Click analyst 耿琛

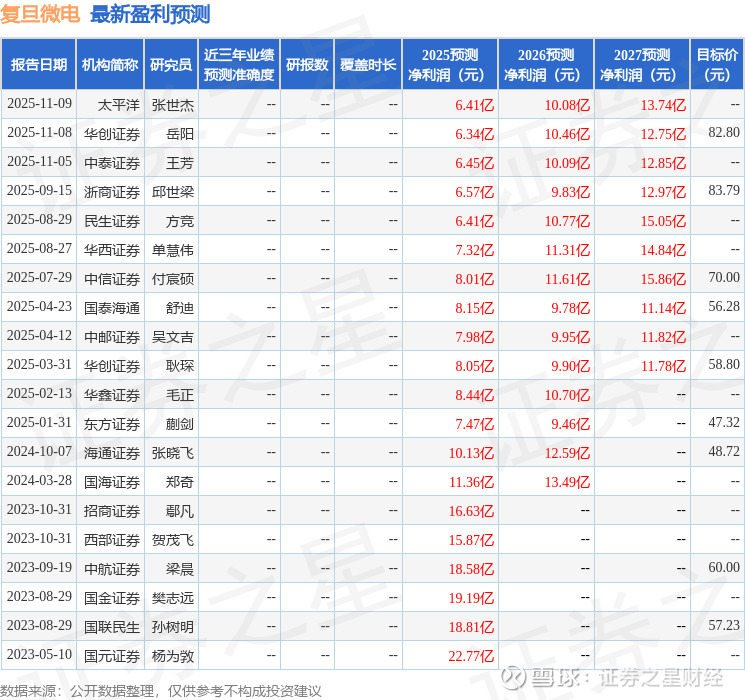coord(180,366)
